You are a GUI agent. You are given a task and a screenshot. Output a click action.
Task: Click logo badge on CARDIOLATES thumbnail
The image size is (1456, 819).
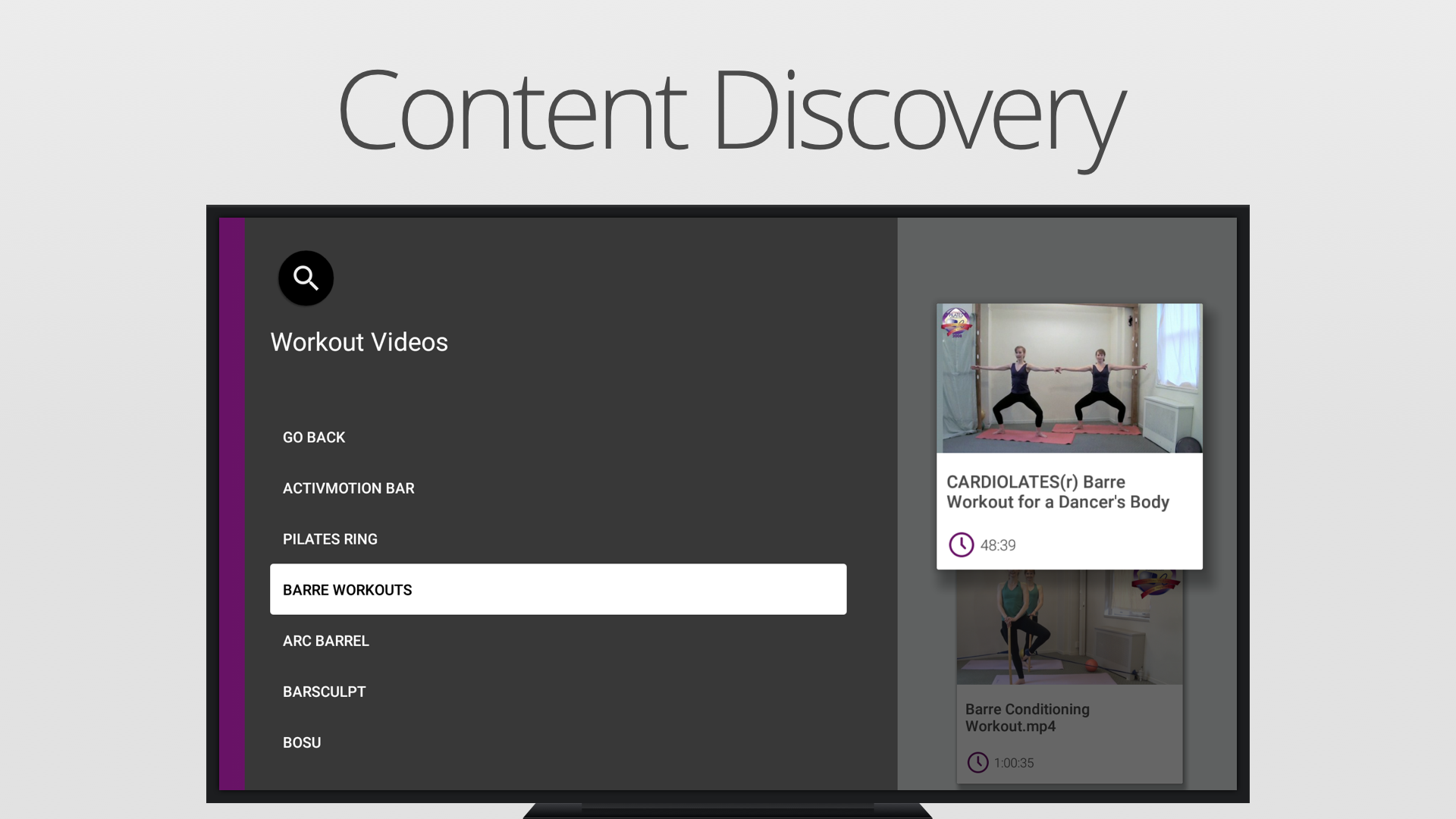[956, 322]
